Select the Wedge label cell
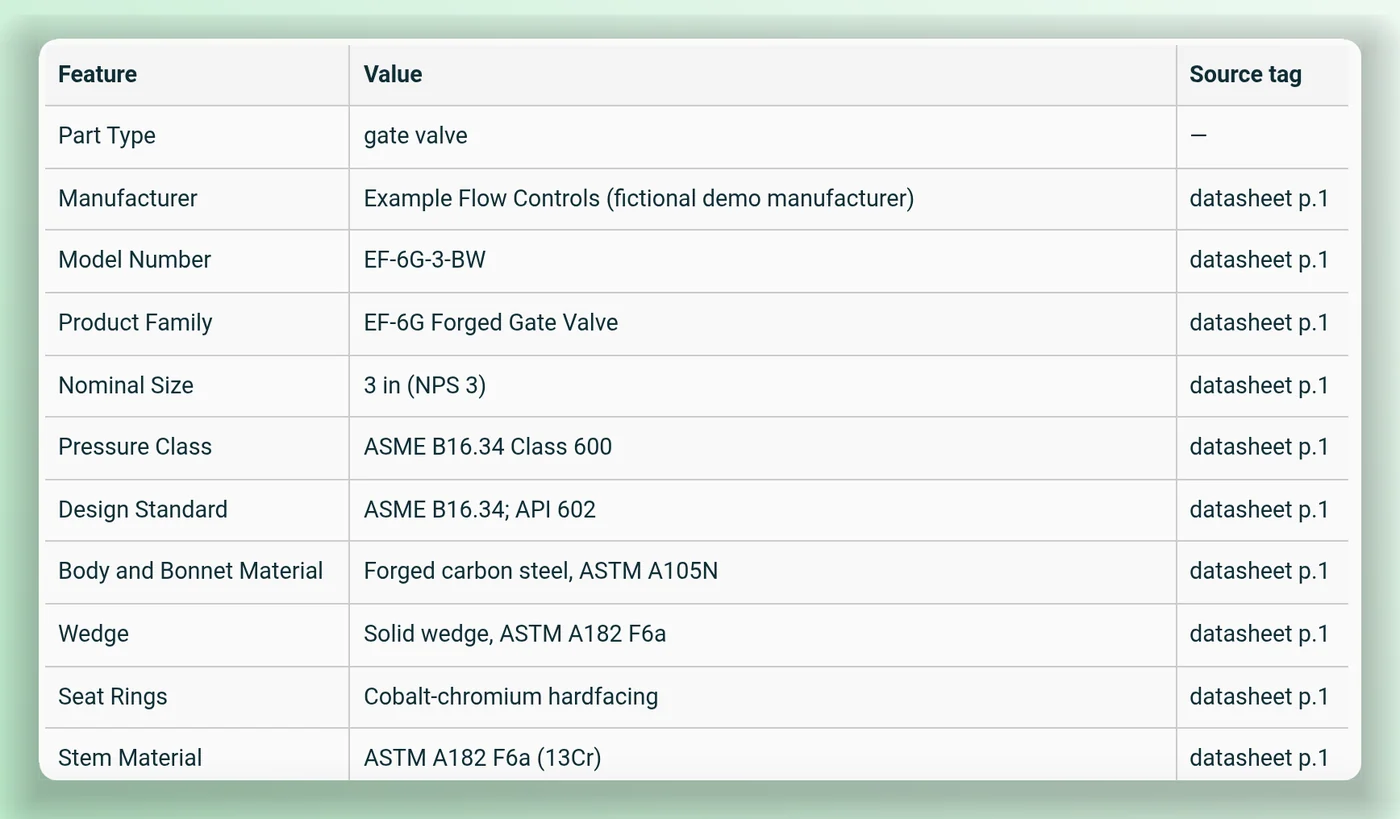1400x819 pixels. click(x=197, y=635)
